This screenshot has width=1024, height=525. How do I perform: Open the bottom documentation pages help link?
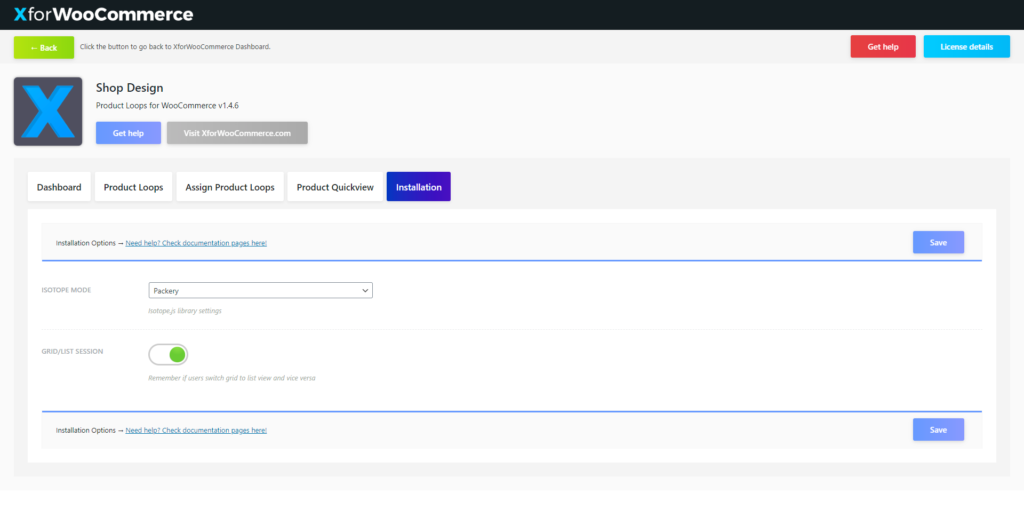coord(196,430)
